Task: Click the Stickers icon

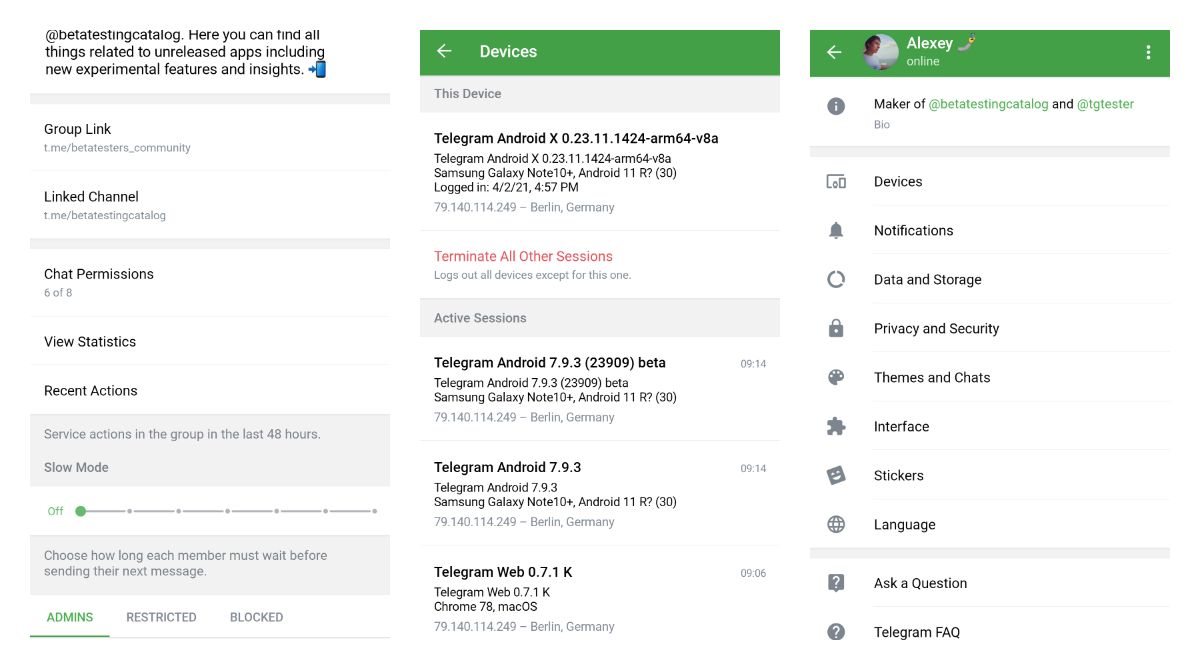Action: (x=836, y=476)
